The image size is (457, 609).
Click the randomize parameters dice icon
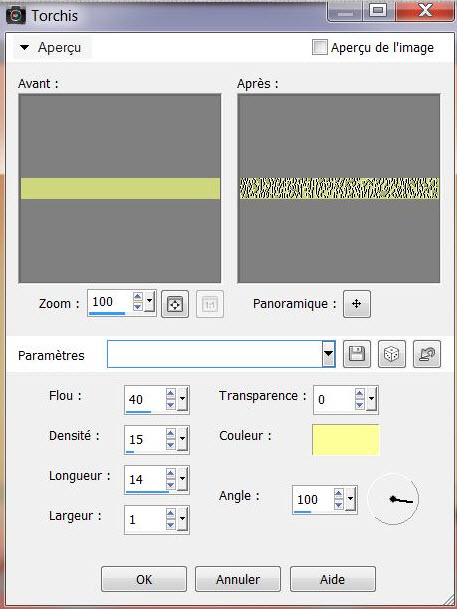(391, 354)
